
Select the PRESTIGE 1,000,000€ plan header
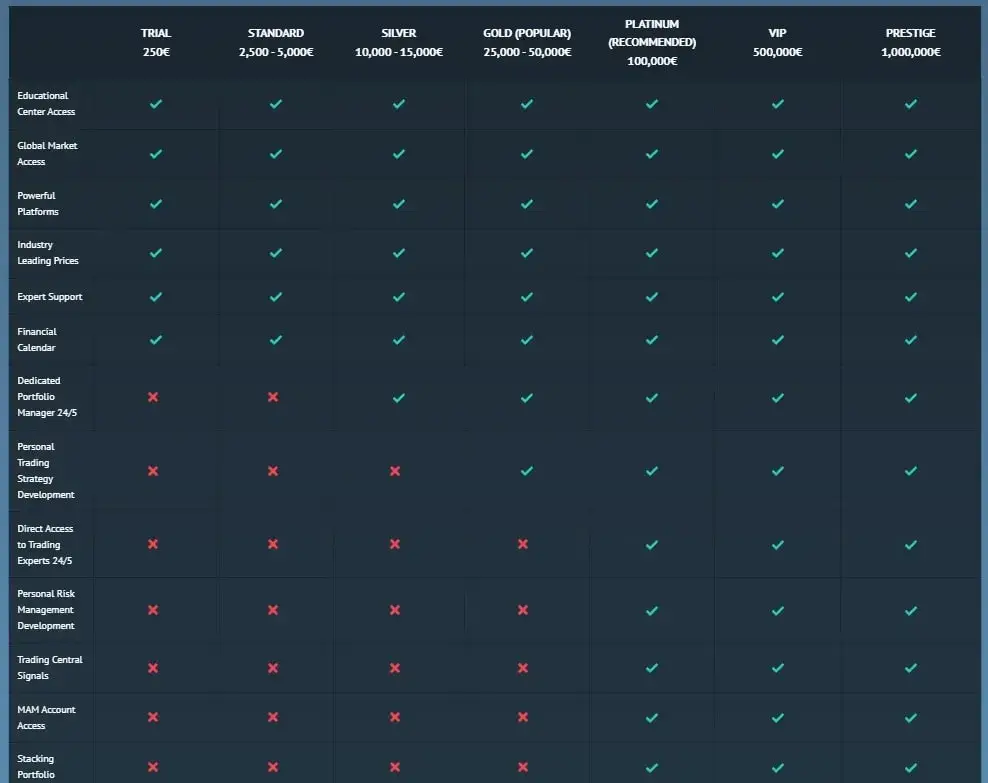pyautogui.click(x=910, y=42)
